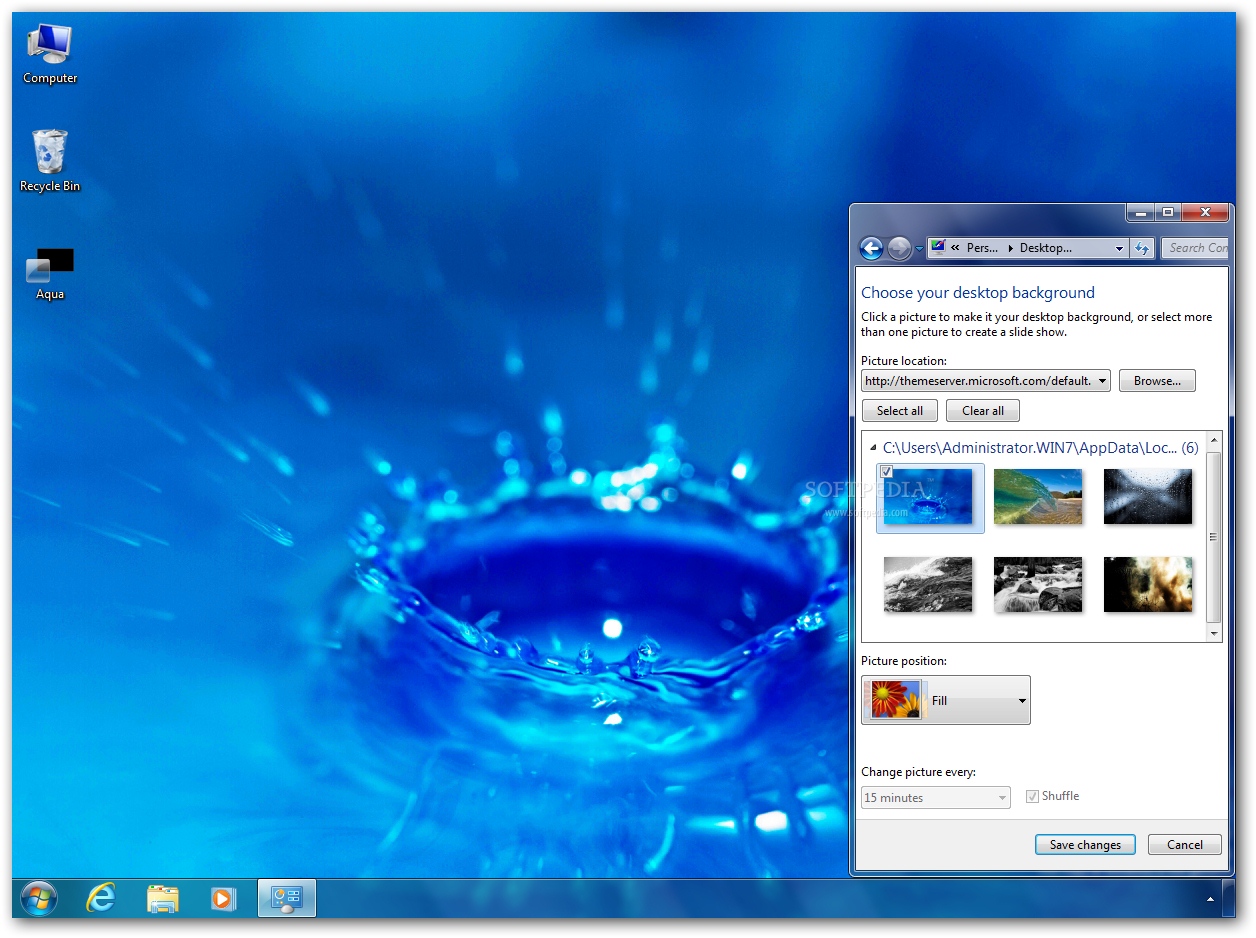Click the Pers... breadcrumb segment

[982, 248]
